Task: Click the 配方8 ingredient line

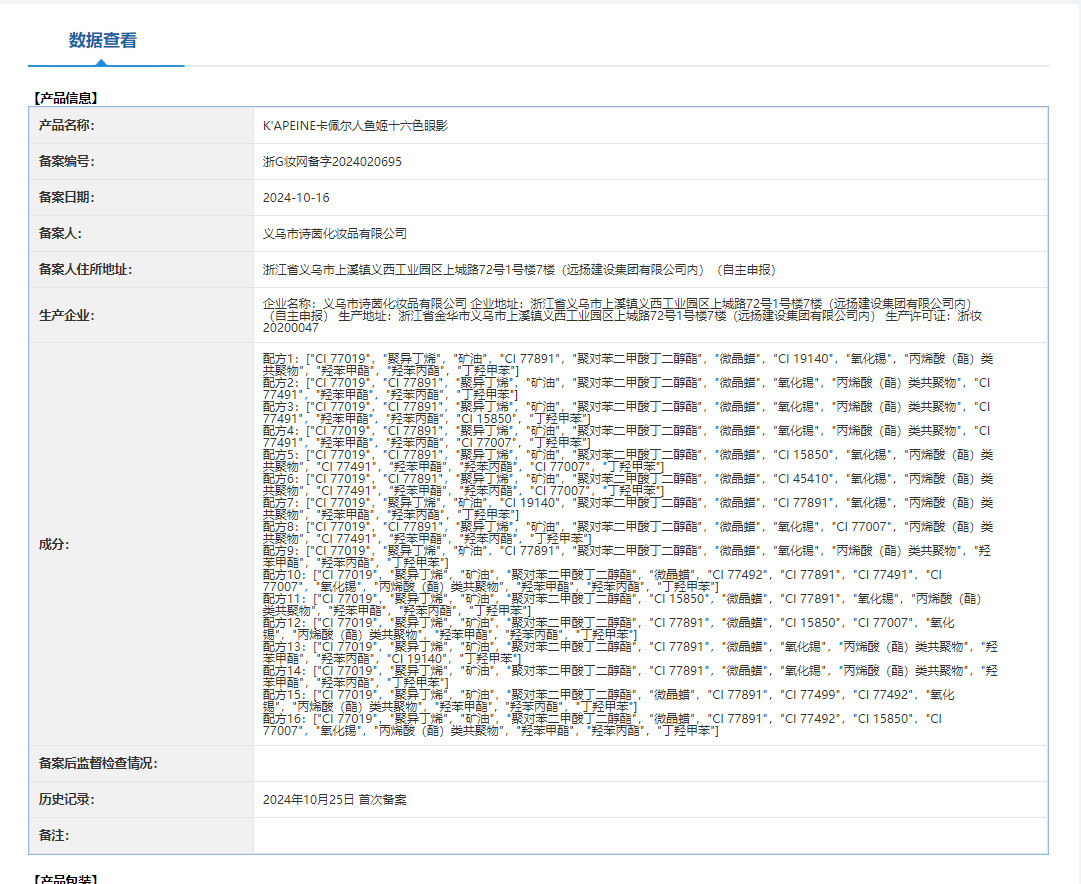Action: pyautogui.click(x=627, y=532)
